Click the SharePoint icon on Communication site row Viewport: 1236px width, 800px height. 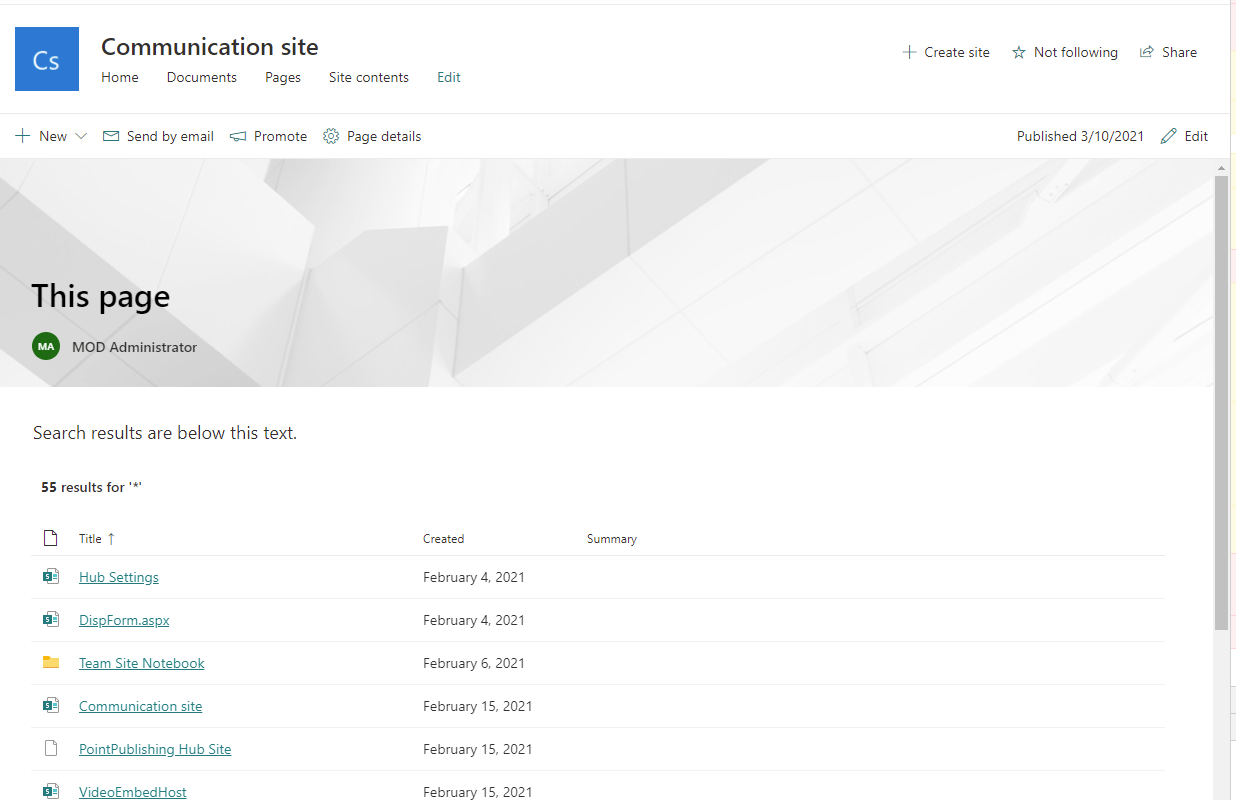coord(51,705)
